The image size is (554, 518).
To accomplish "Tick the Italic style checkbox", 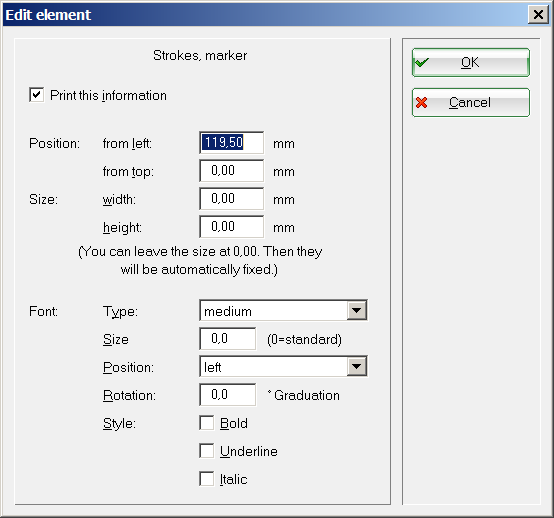I will click(206, 479).
